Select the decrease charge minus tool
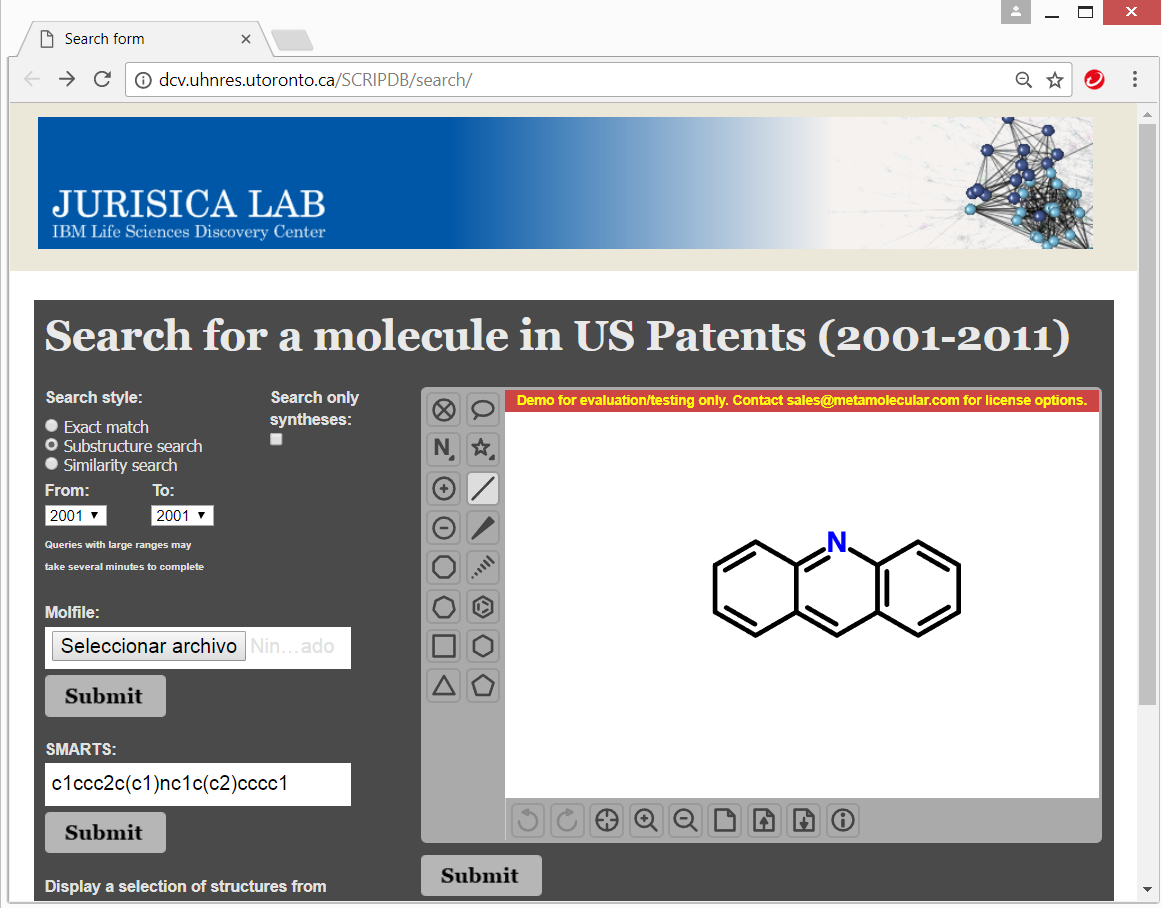 point(444,528)
